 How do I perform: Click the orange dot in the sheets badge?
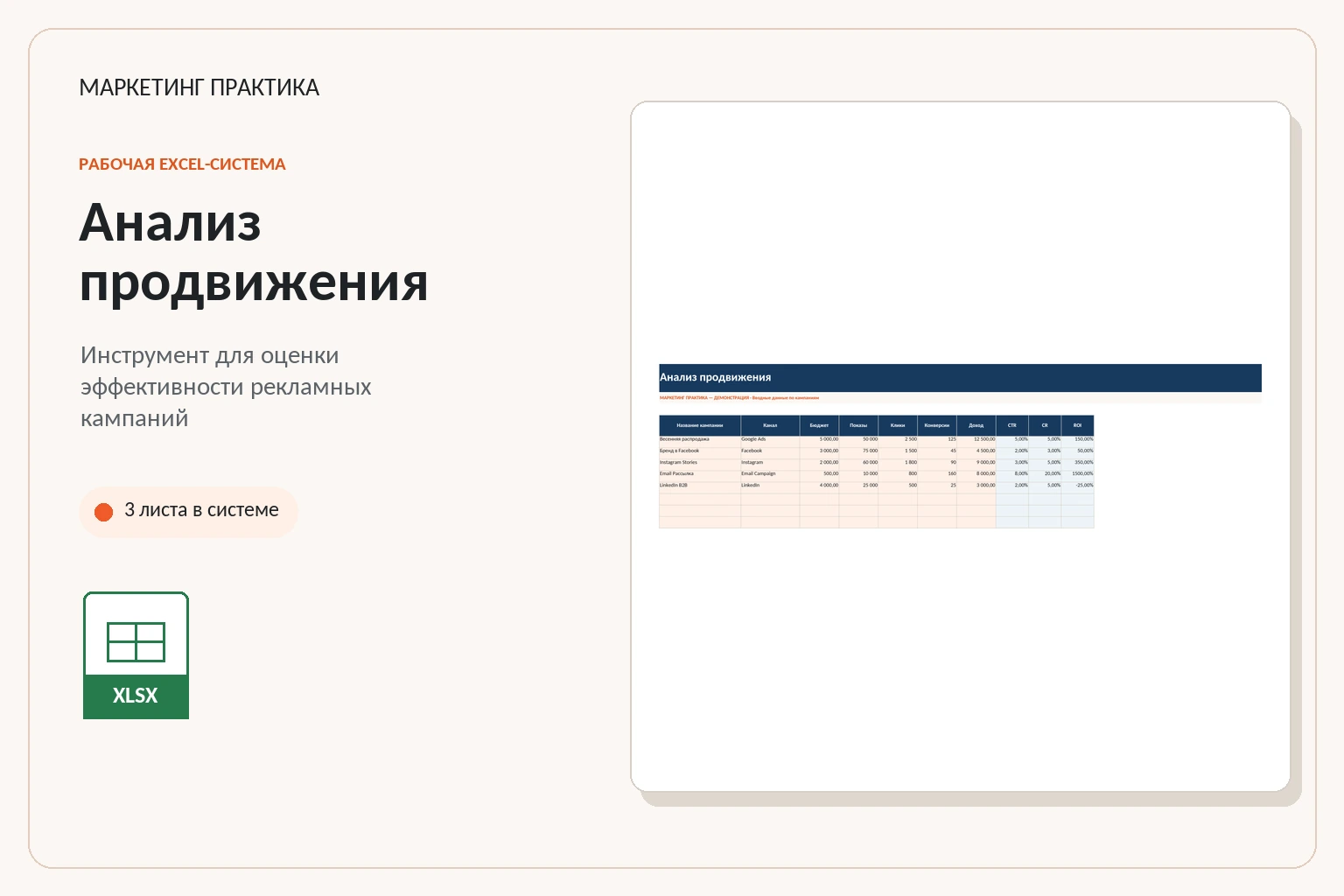coord(103,512)
